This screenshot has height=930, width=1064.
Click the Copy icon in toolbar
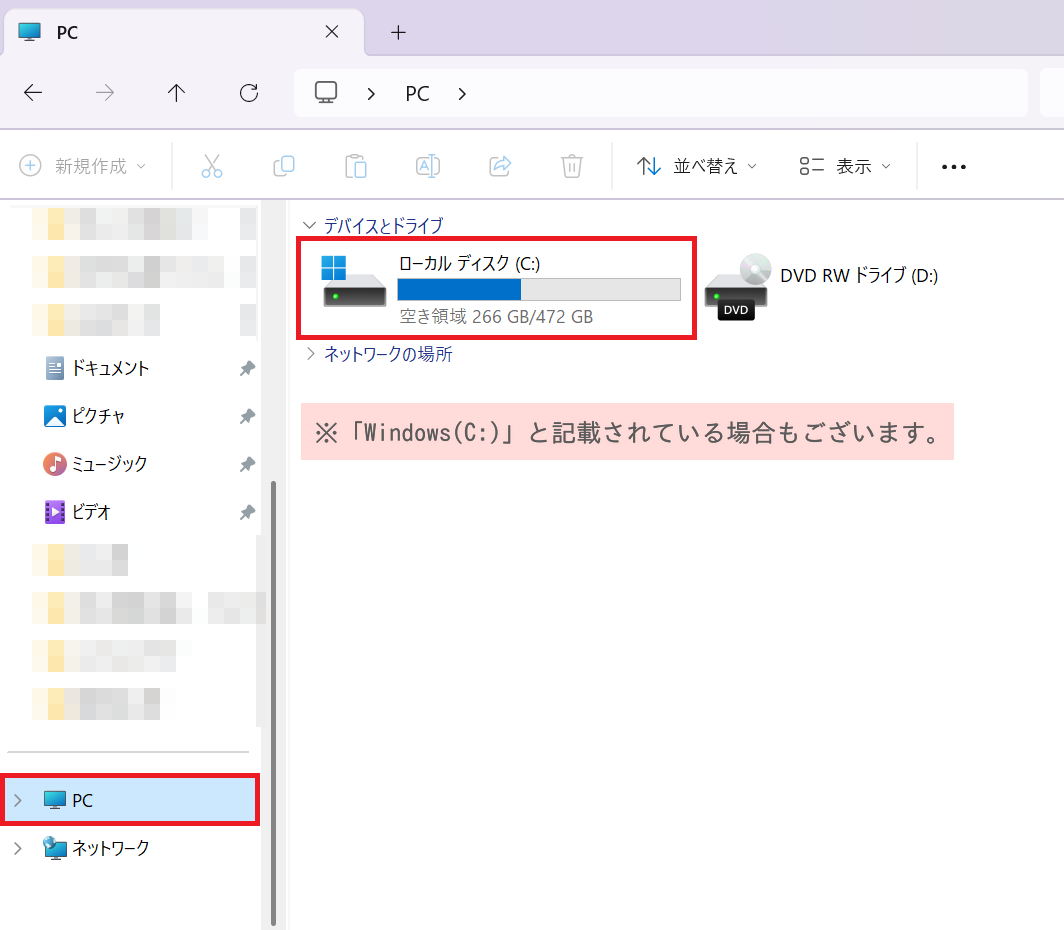283,166
